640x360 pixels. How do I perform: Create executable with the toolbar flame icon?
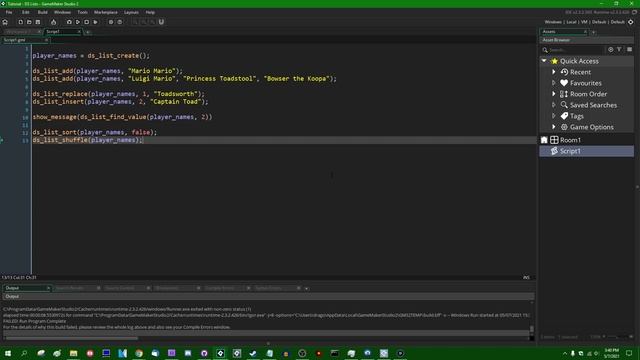coord(53,22)
